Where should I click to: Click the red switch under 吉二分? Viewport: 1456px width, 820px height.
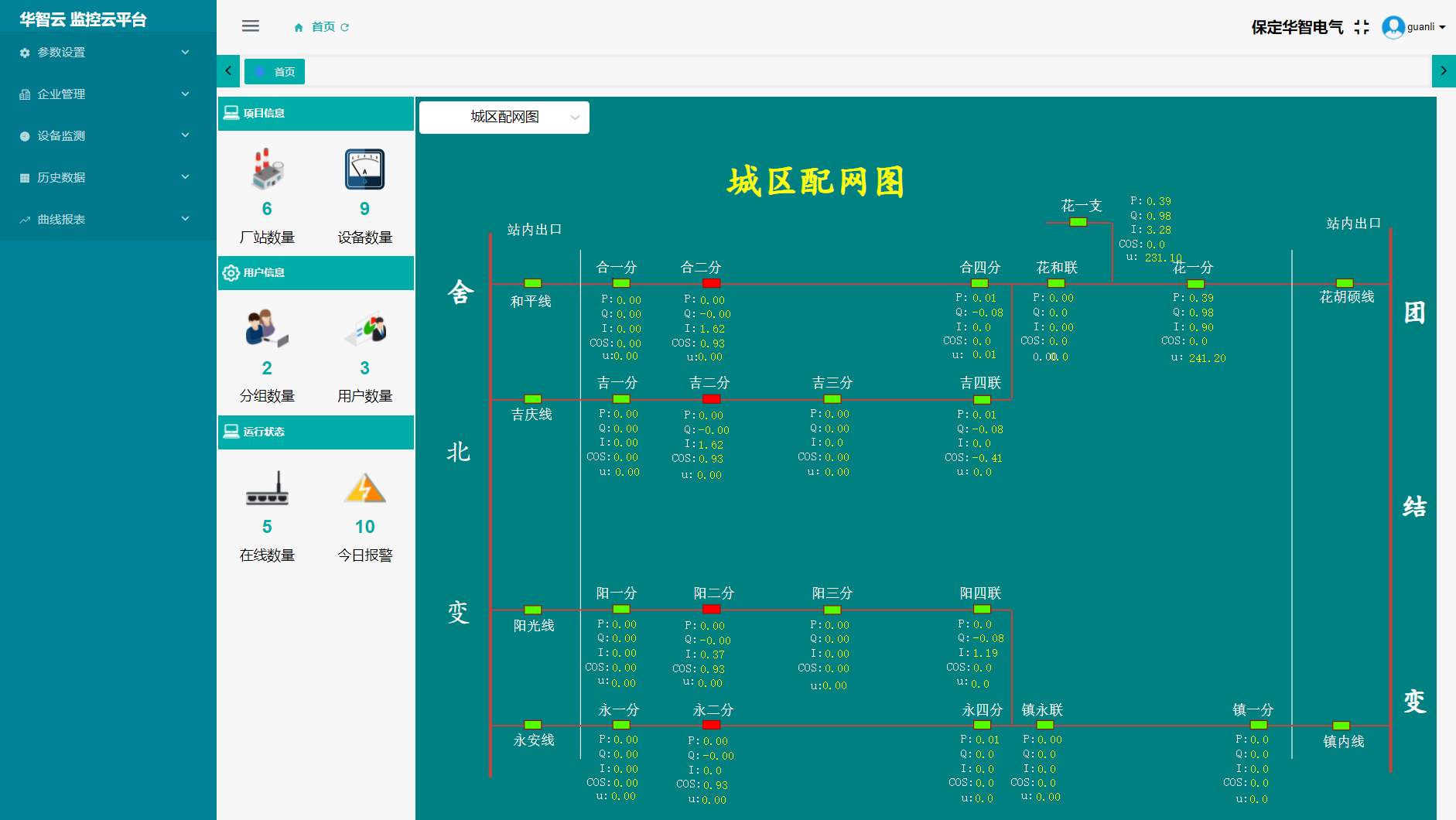(712, 399)
